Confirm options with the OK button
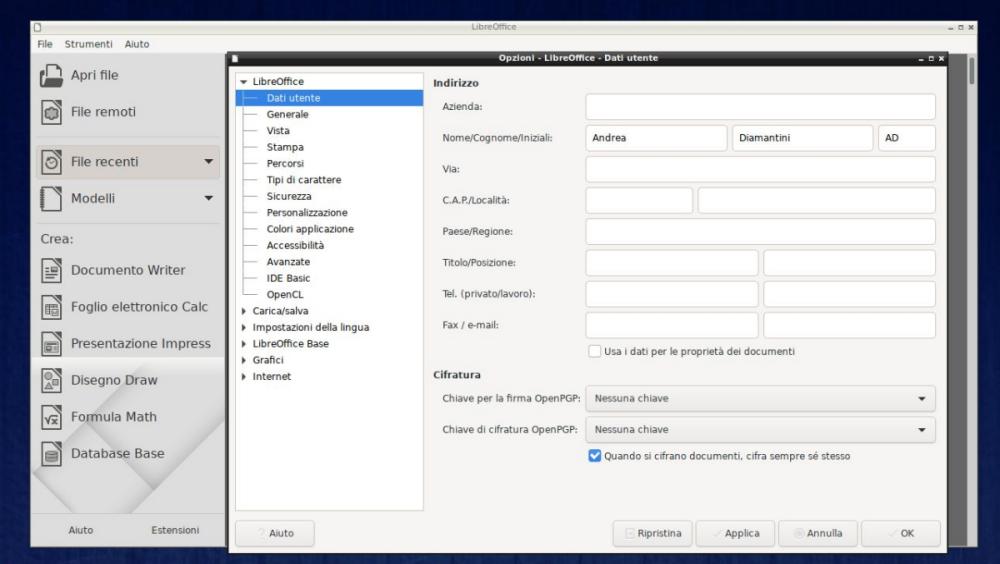1000x564 pixels. click(x=900, y=534)
